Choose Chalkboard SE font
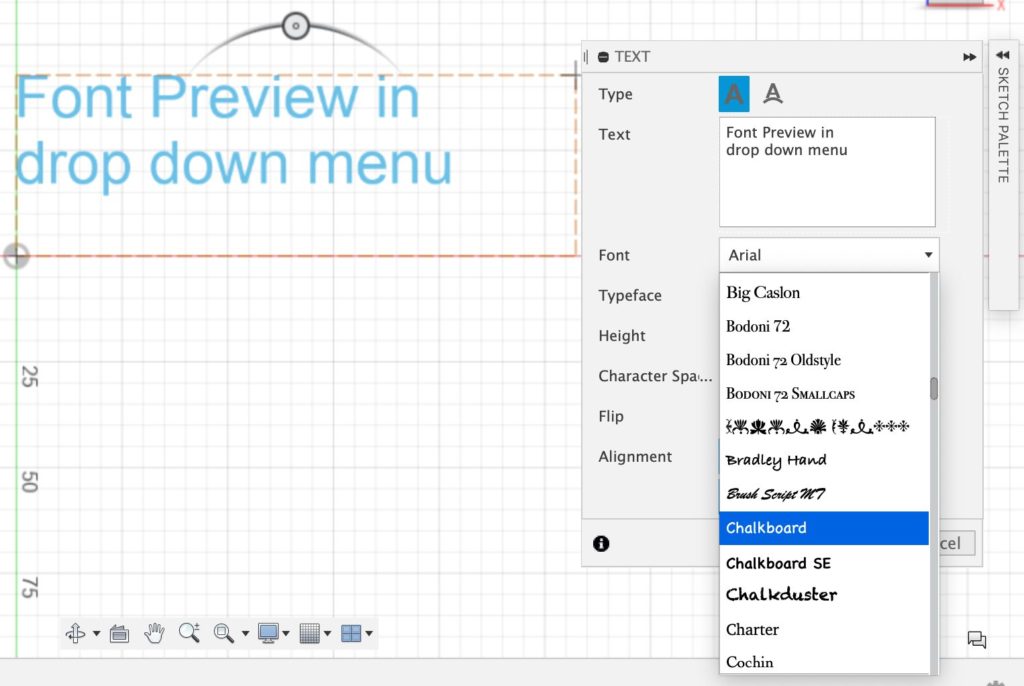The height and width of the screenshot is (686, 1024). (x=824, y=563)
